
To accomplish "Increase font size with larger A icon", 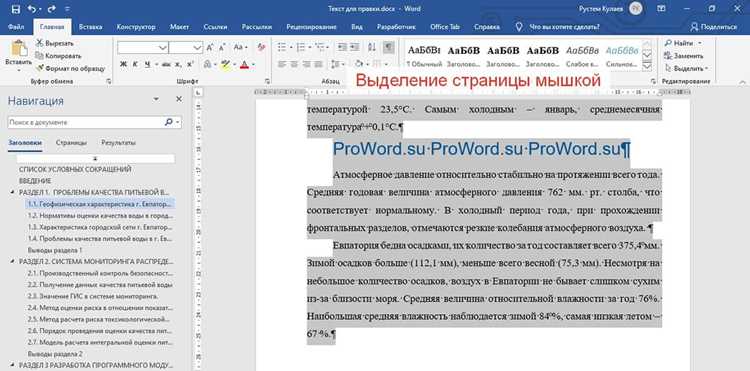I will tap(210, 47).
